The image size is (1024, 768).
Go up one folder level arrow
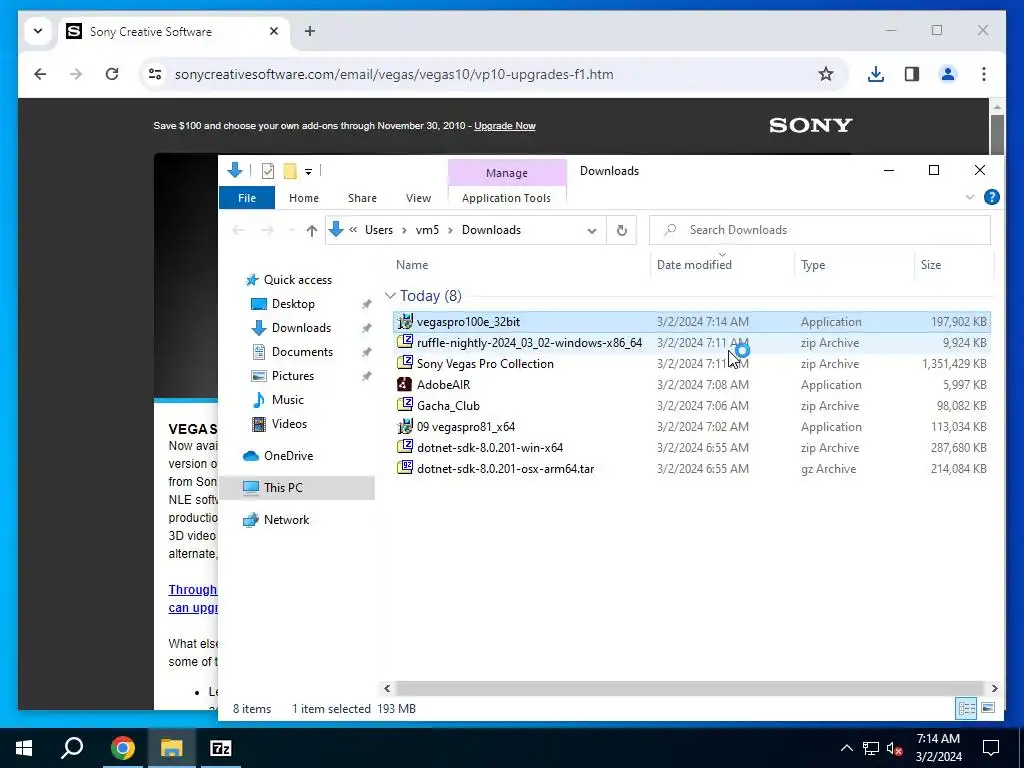tap(312, 230)
